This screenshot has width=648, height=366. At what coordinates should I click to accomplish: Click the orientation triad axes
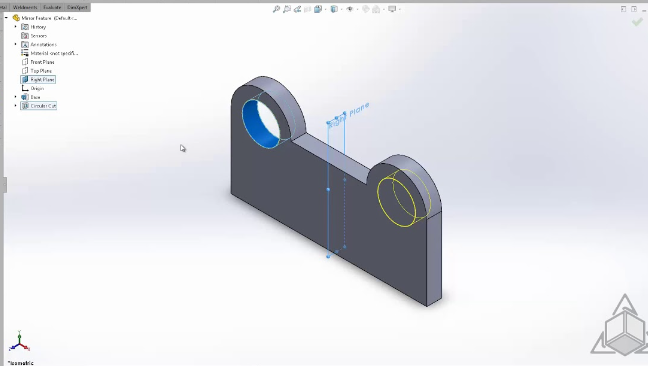[x=19, y=342]
